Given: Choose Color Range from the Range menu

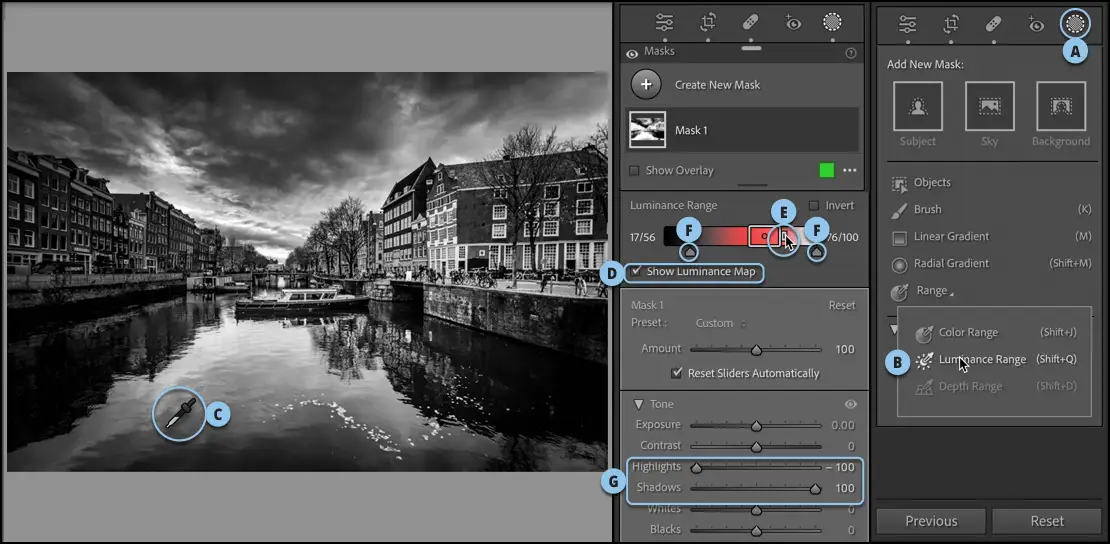Looking at the screenshot, I should [967, 333].
